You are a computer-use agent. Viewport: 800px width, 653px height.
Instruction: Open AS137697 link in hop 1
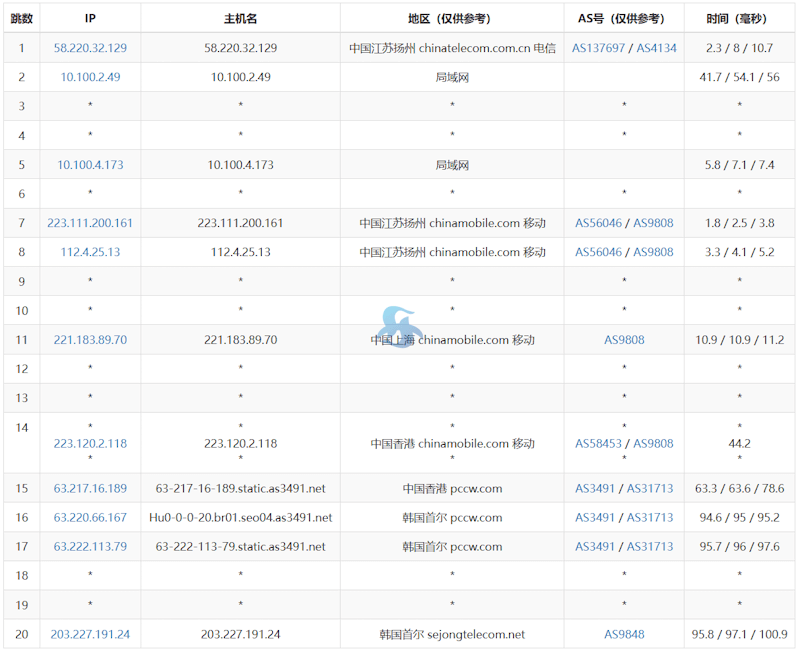click(598, 48)
